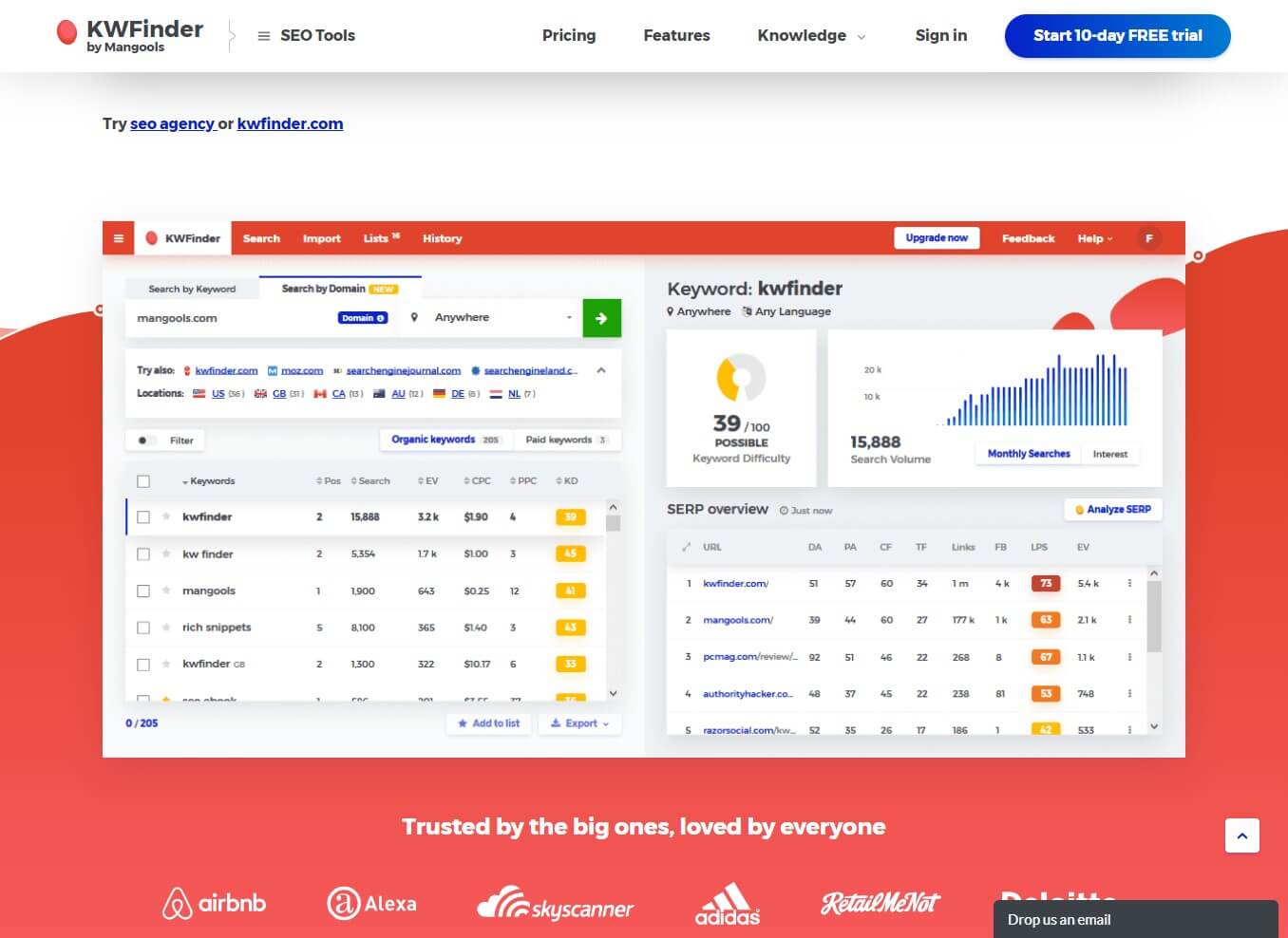Open the History menu item
The width and height of the screenshot is (1288, 938).
(442, 238)
